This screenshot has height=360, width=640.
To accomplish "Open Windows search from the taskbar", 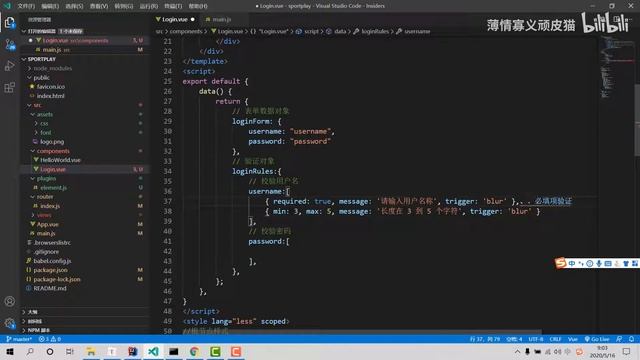I will coord(30,351).
